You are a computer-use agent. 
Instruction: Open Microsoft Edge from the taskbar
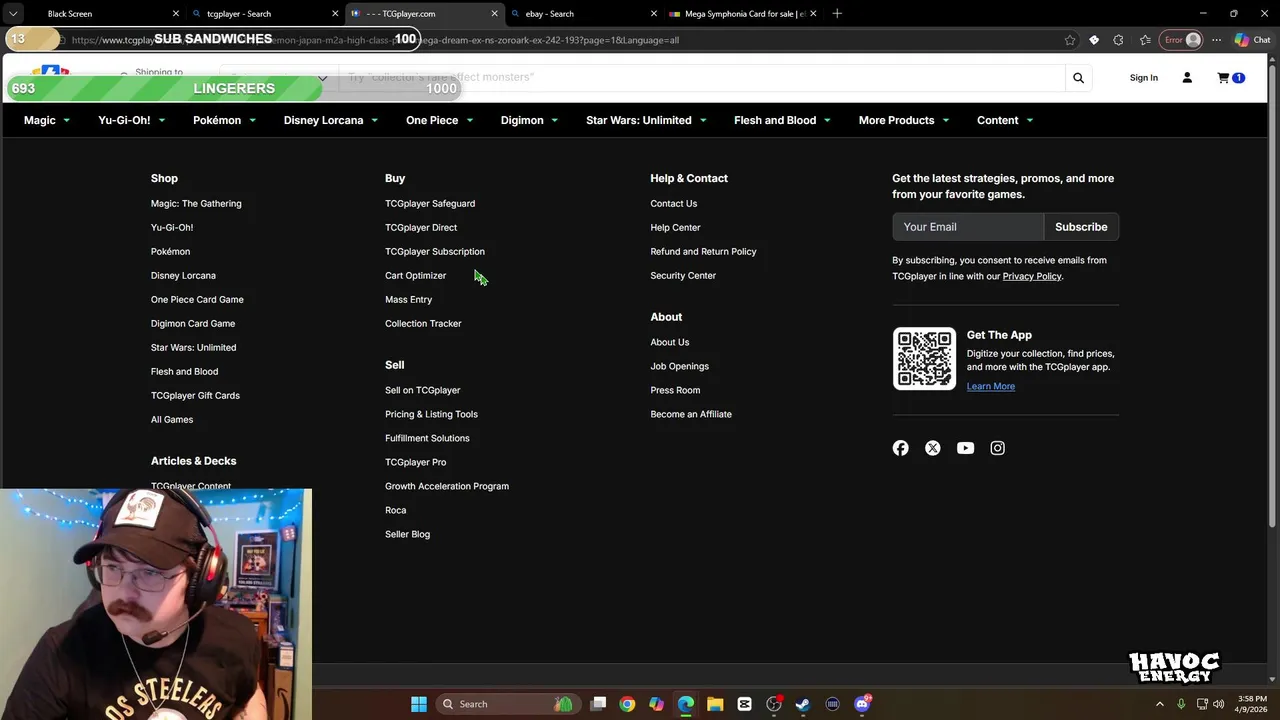pos(686,704)
